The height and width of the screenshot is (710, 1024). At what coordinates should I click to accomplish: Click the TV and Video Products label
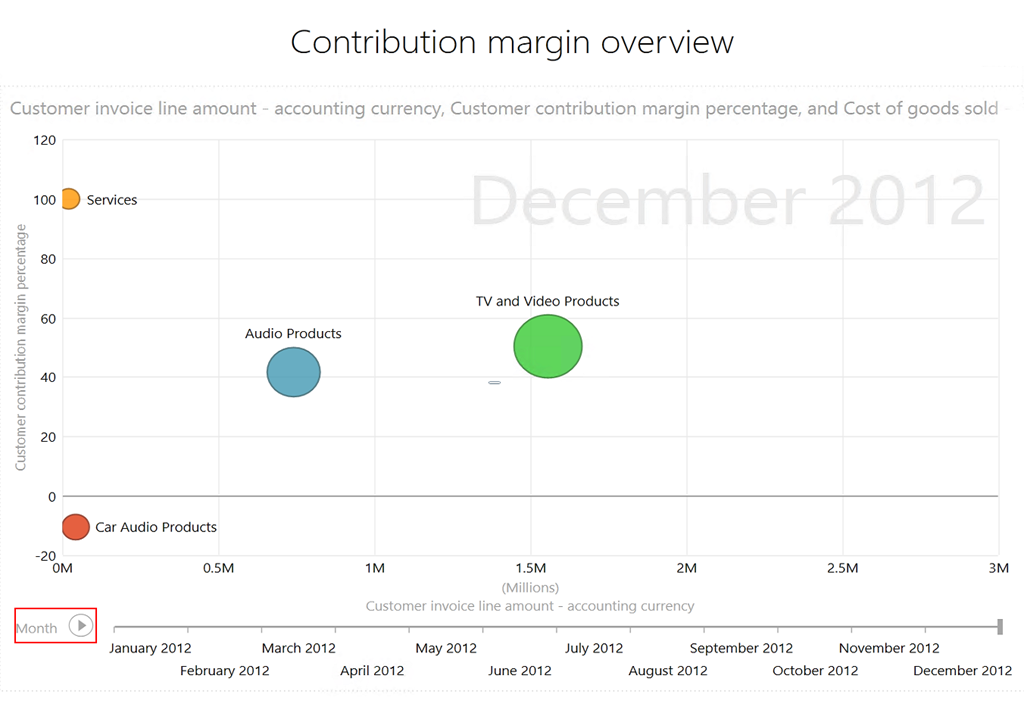point(548,301)
